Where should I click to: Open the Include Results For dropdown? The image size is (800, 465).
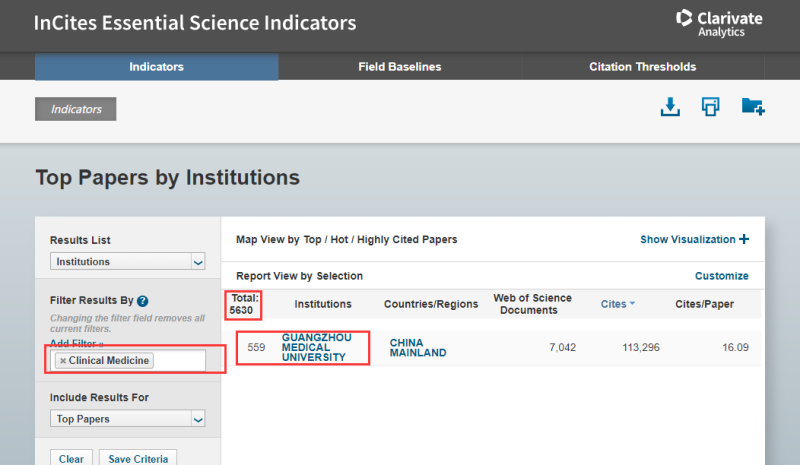click(127, 419)
